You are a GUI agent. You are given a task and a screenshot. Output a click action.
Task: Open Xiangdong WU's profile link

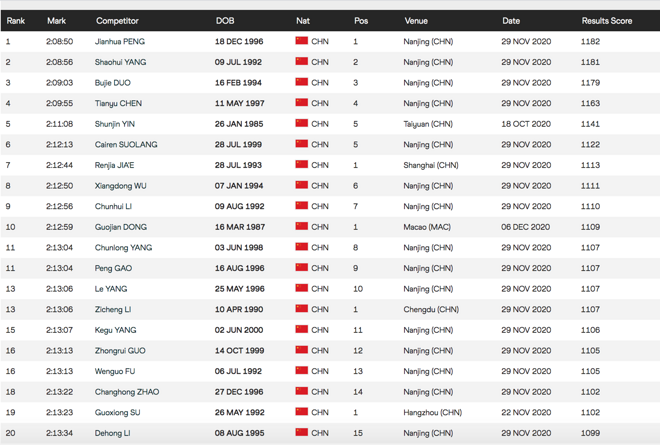point(120,186)
